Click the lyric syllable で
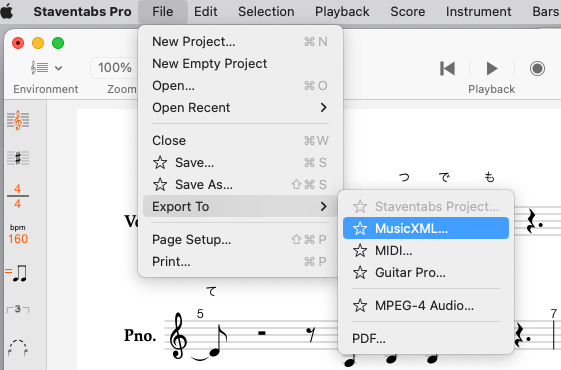This screenshot has height=370, width=561. [x=444, y=177]
